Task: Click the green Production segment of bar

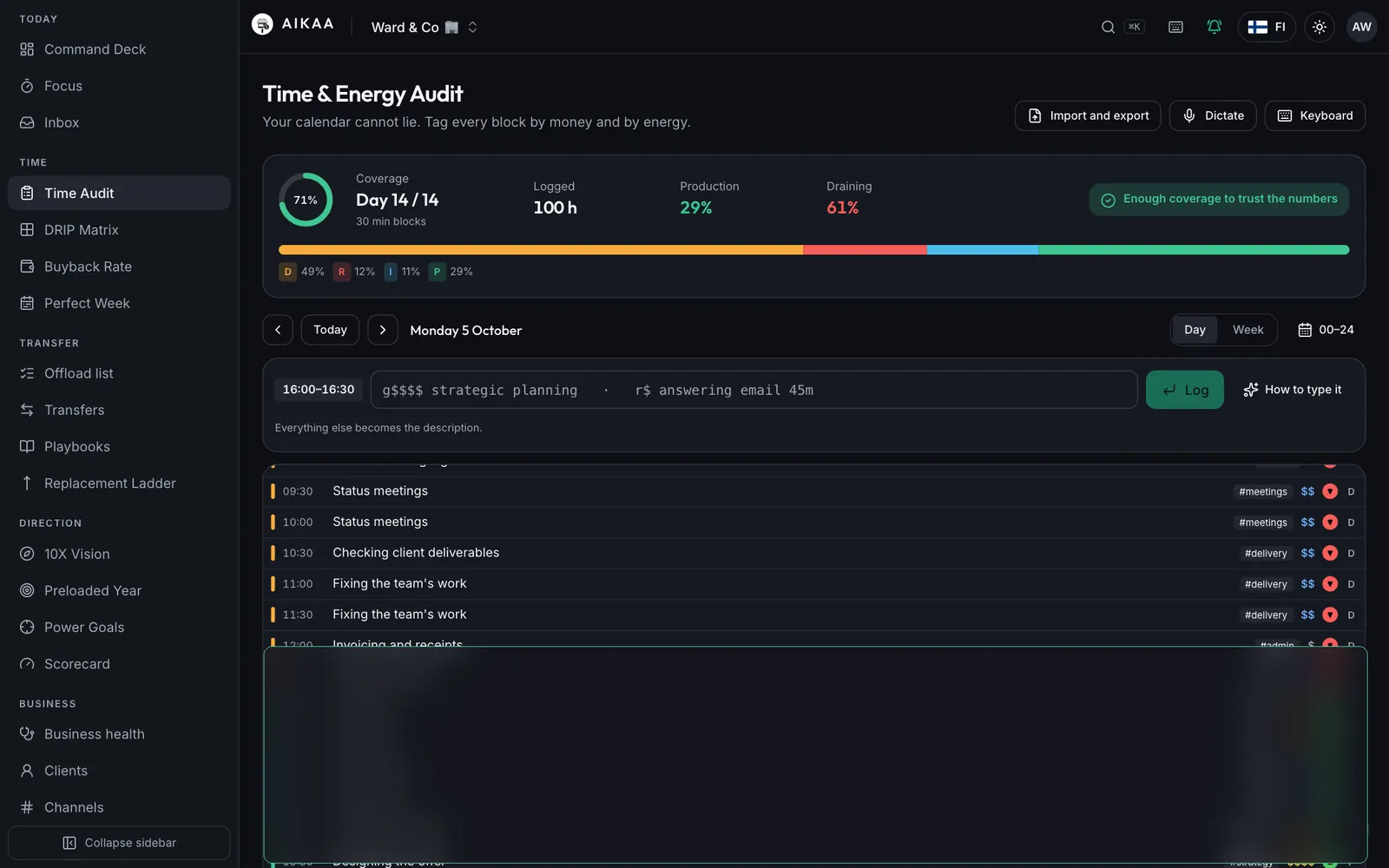Action: (1194, 250)
